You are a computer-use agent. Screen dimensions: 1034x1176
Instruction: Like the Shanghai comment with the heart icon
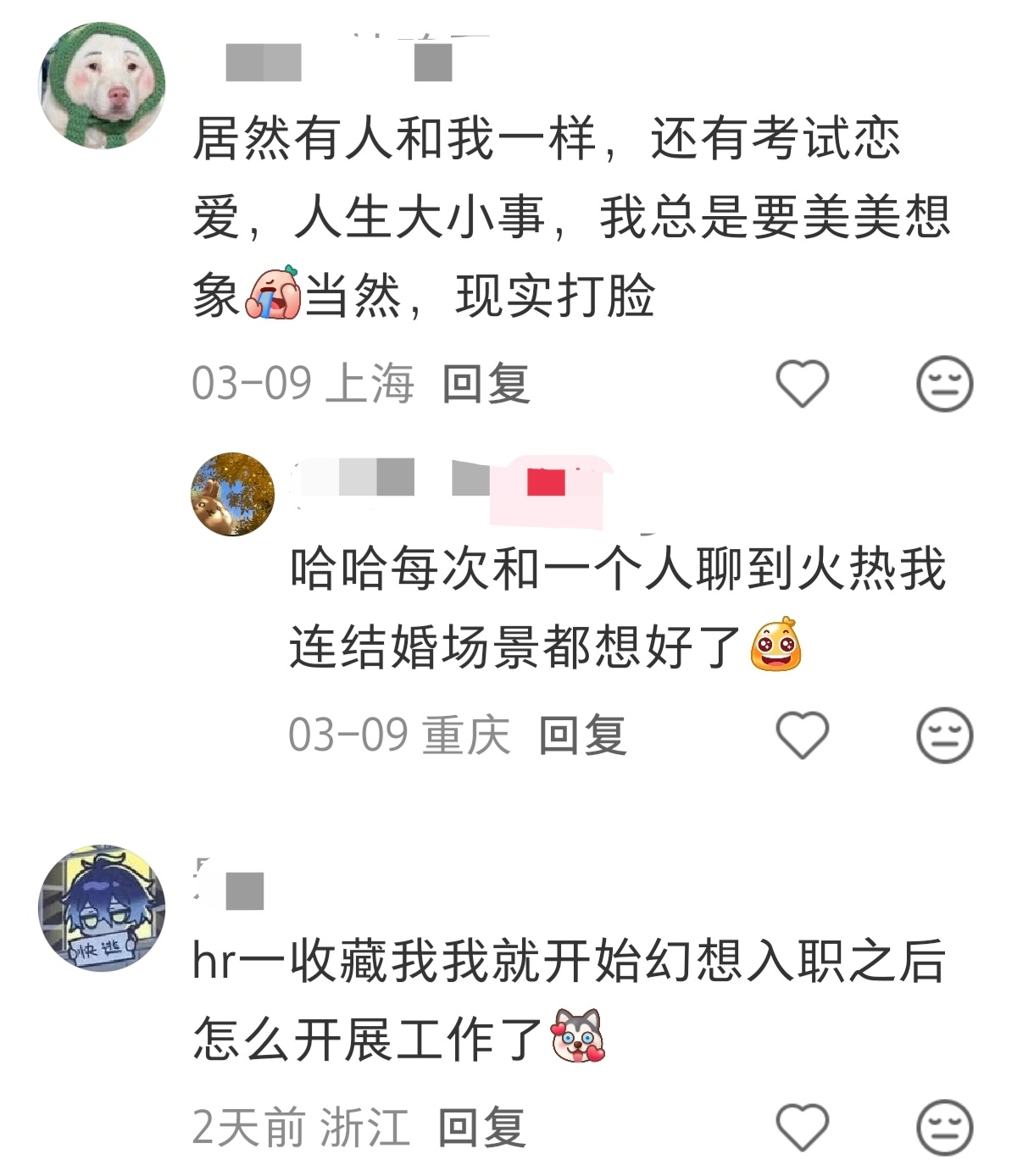[802, 383]
